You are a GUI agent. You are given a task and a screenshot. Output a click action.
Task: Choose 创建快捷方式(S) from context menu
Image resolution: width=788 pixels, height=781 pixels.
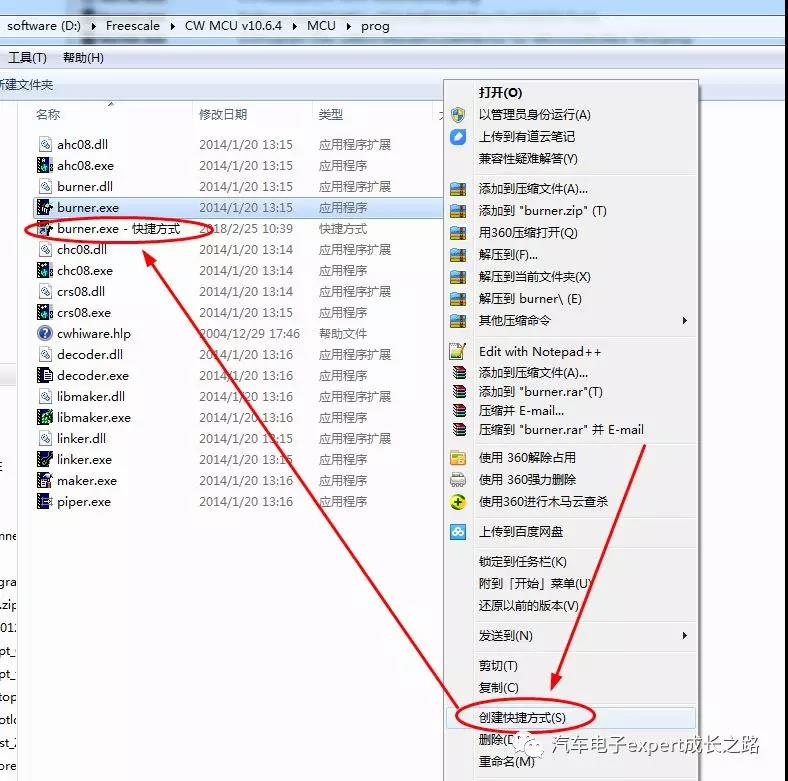[522, 718]
